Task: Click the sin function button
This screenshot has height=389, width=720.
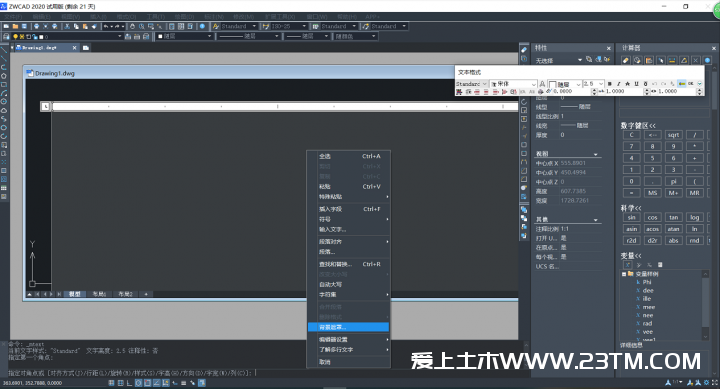Action: click(631, 217)
